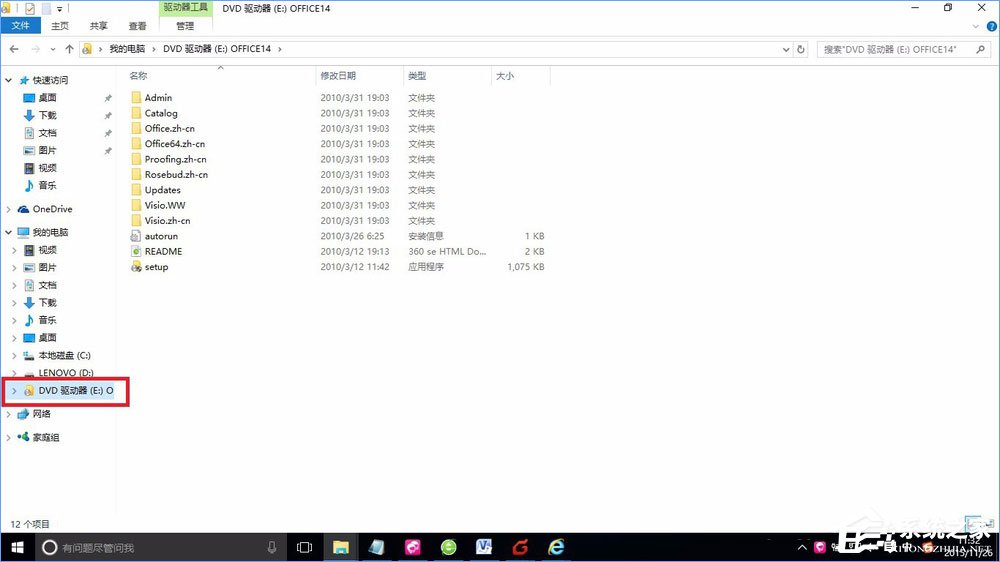This screenshot has width=1000, height=562.
Task: Switch to the 查看 (View) tab
Action: [x=137, y=26]
